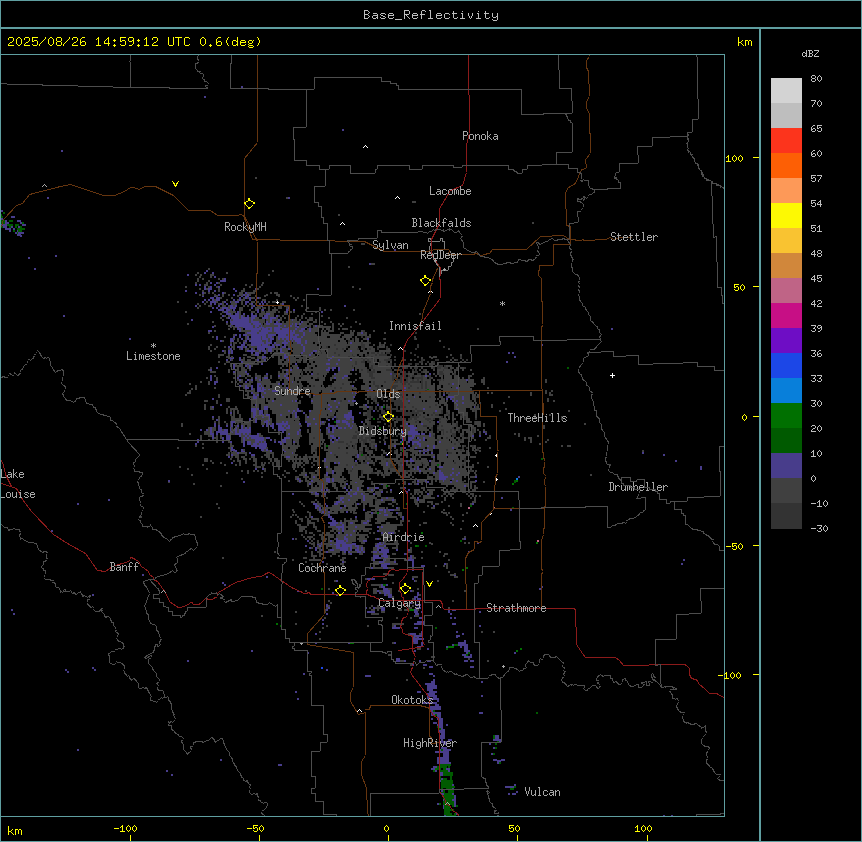Viewport: 862px width, 842px height.
Task: Click the Lacombe city label
Action: click(450, 191)
